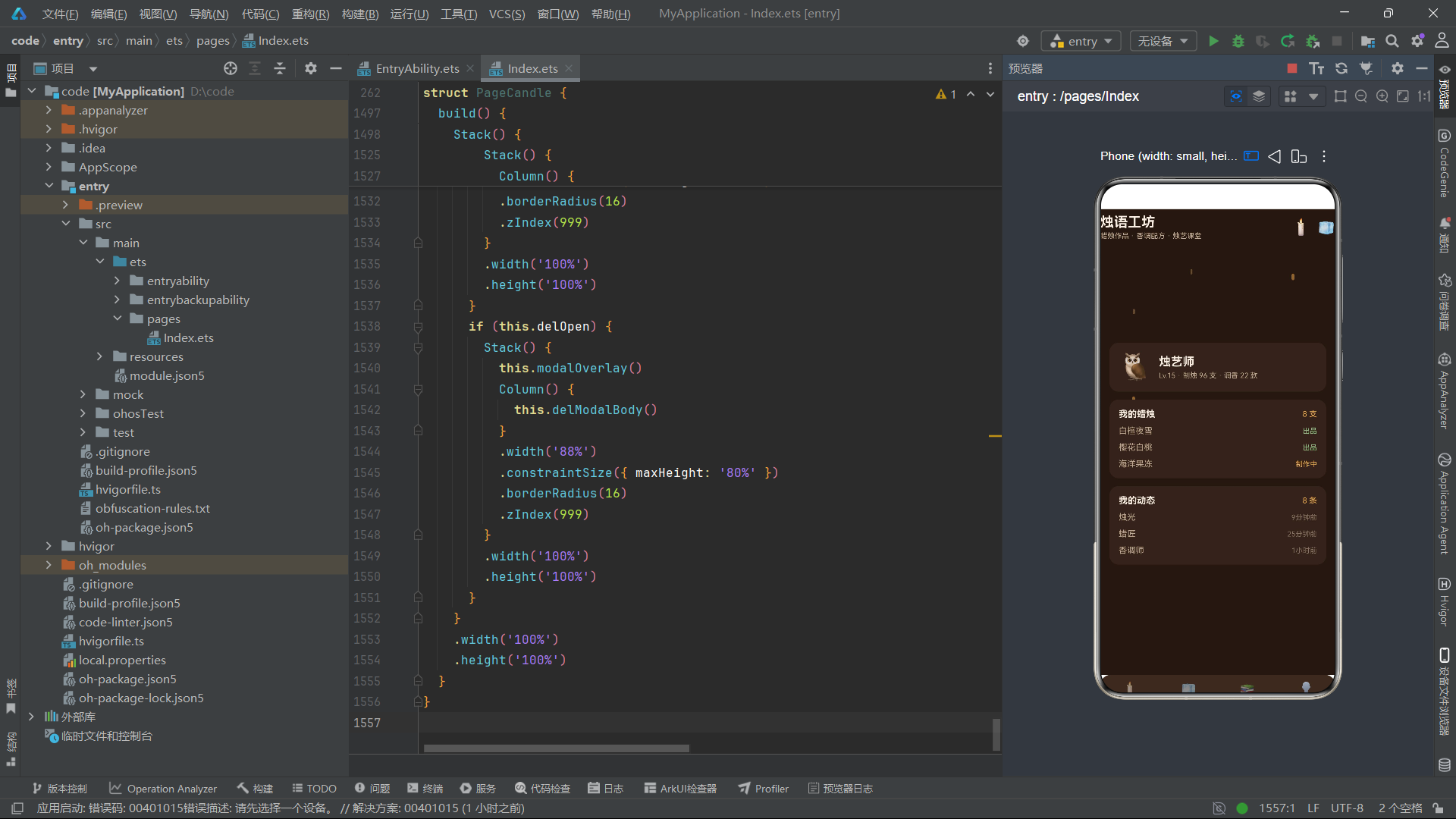
Task: Open the Profiler tool window
Action: 764,789
